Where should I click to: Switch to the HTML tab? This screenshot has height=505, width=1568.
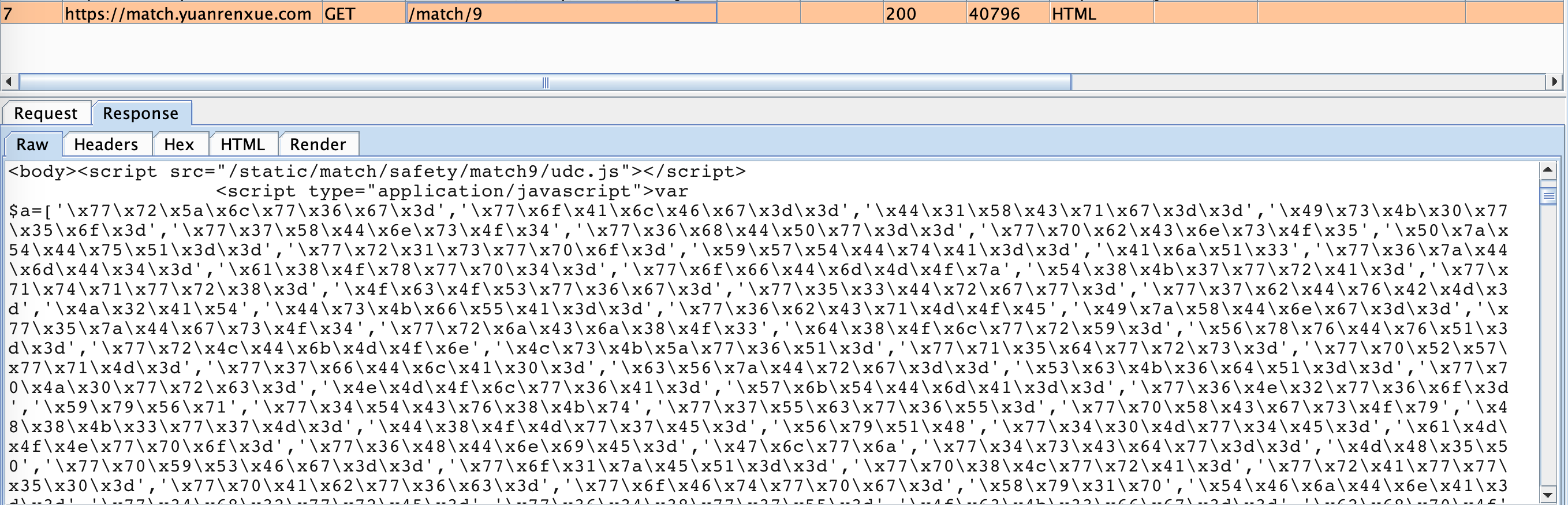(x=243, y=144)
